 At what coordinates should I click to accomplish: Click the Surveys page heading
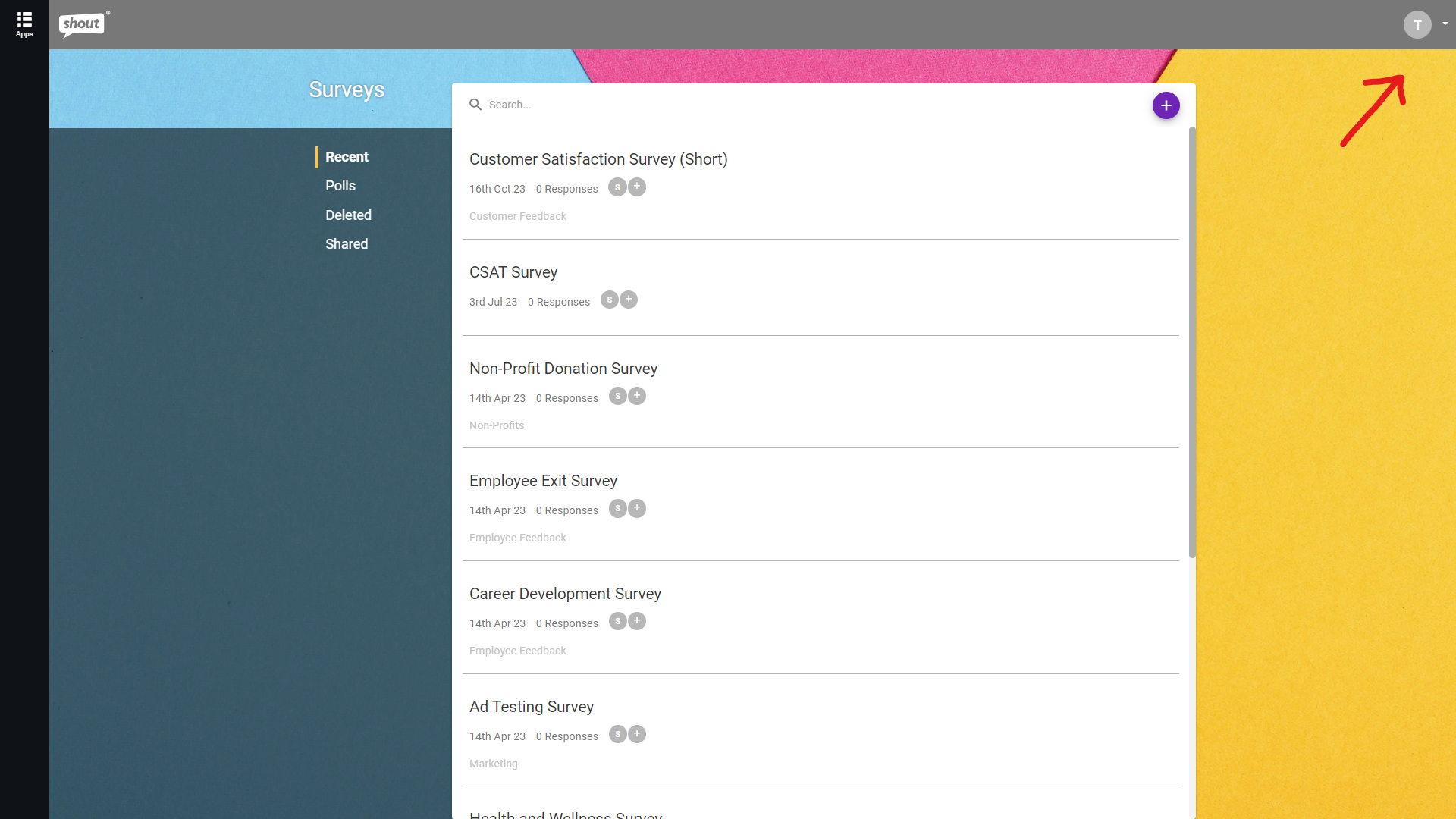pos(347,89)
